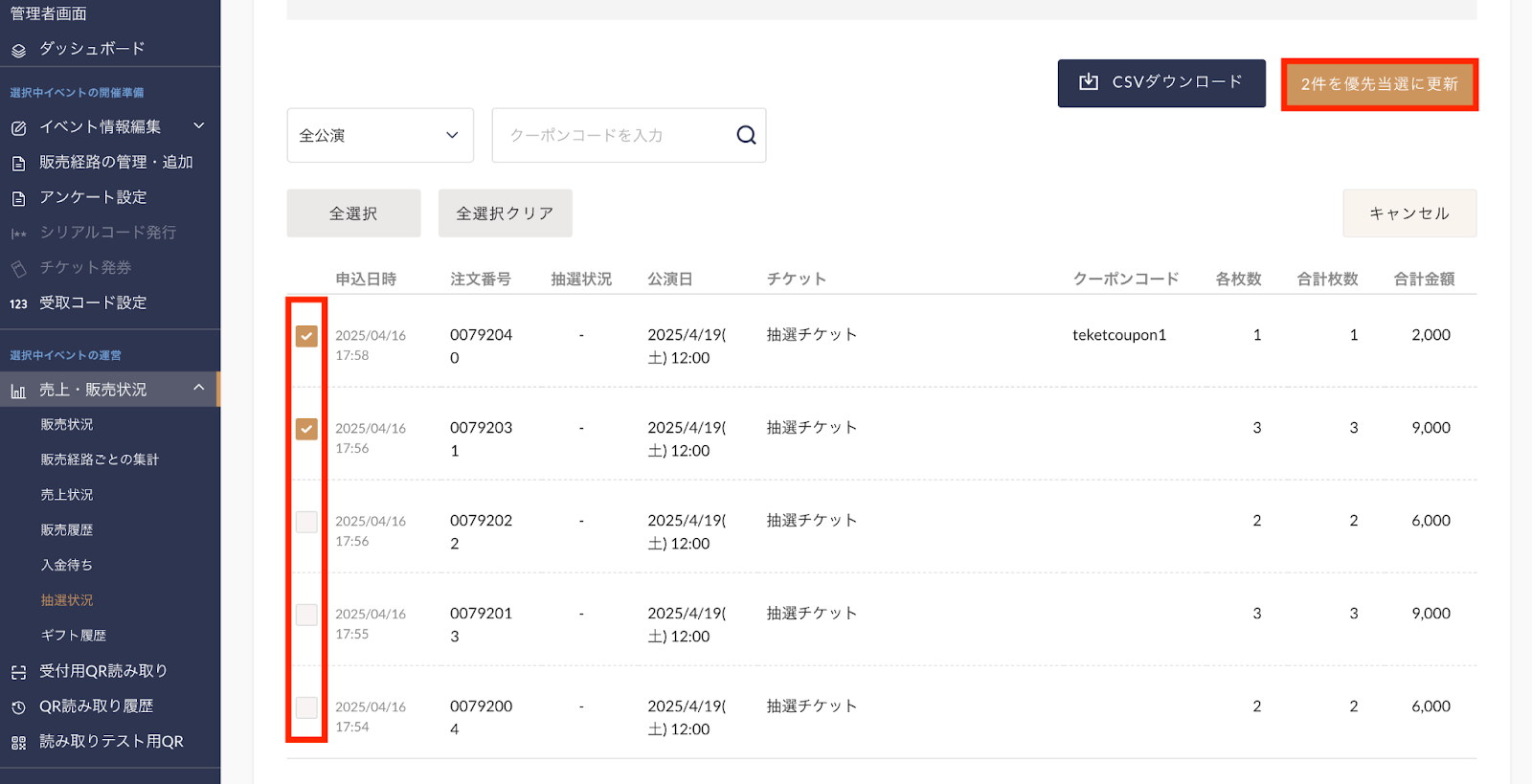Check the checkbox for order 0079201
1532x784 pixels.
(x=306, y=615)
